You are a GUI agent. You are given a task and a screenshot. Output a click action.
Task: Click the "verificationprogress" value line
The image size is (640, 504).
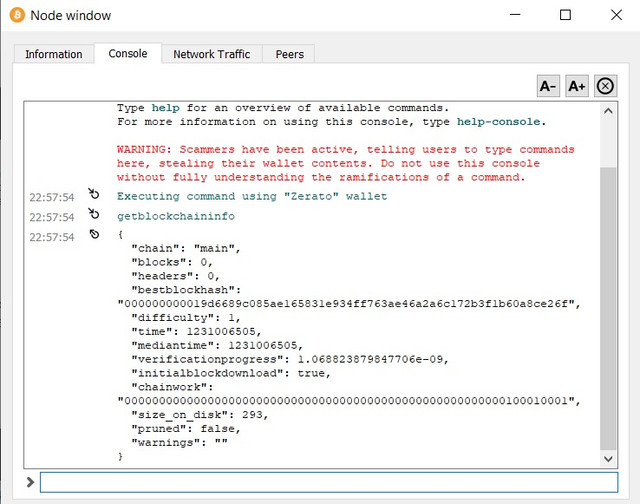[x=290, y=360]
